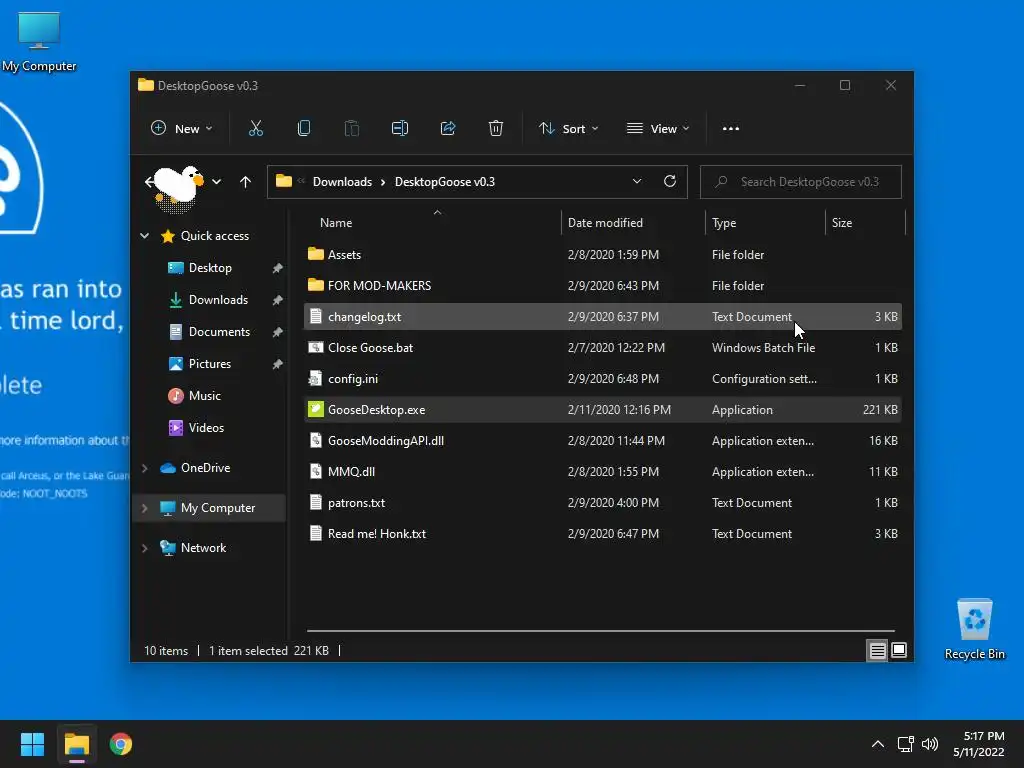Screen dimensions: 1024x768
Task: Sort by the Name column header
Action: tap(432, 223)
